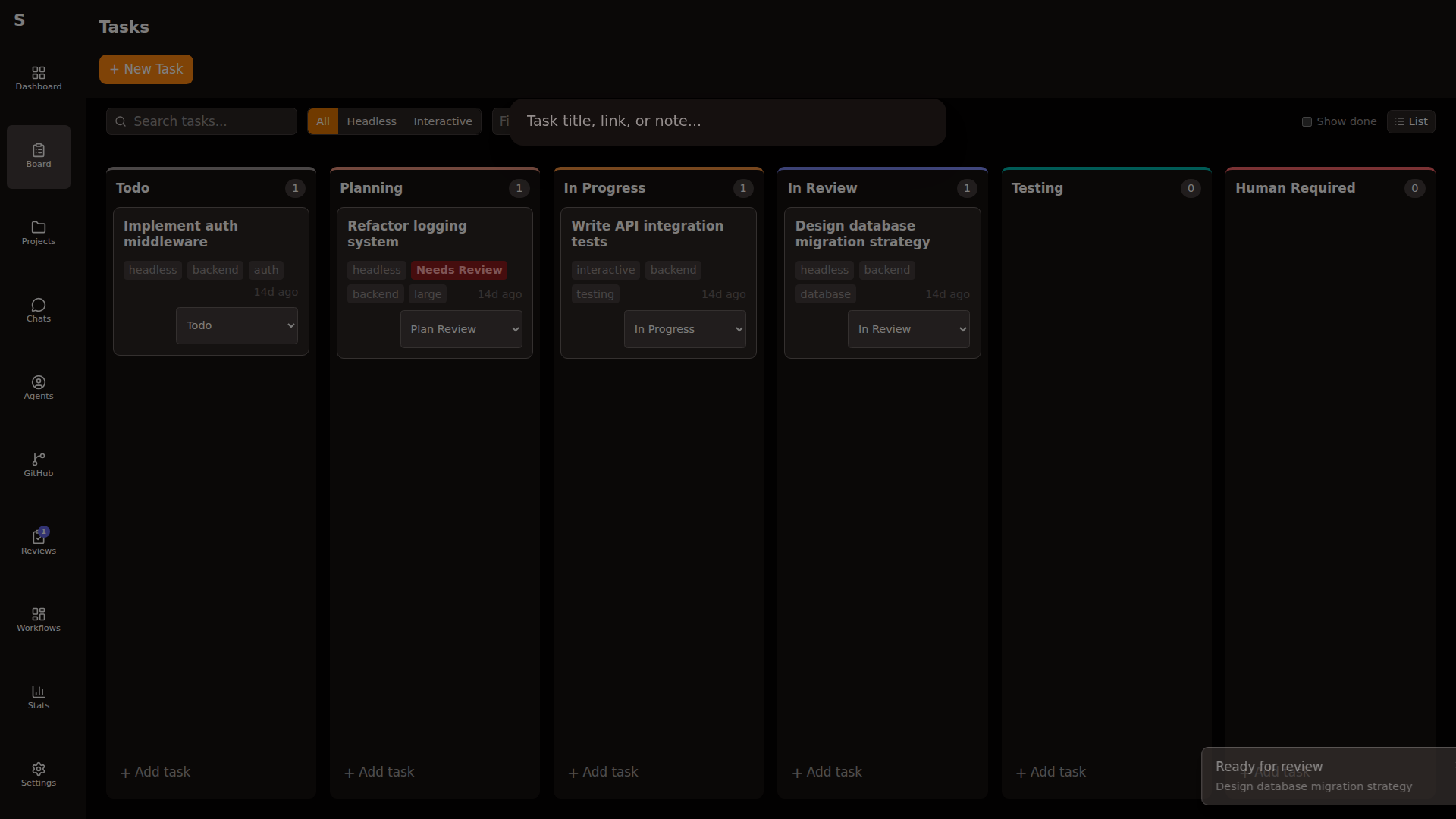Open the Stats chart icon
The image size is (1456, 819).
coord(39,697)
